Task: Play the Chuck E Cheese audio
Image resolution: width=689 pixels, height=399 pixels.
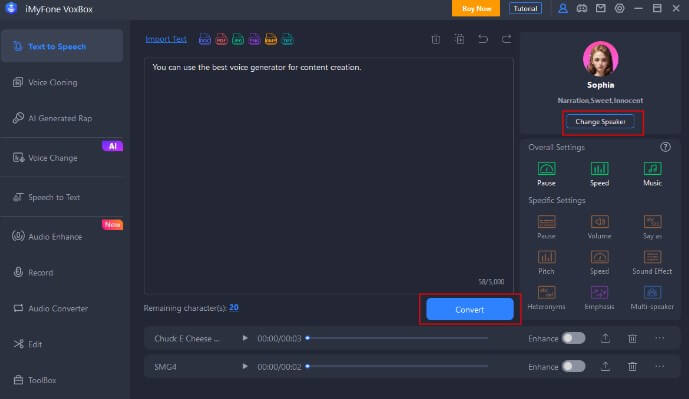Action: 245,338
